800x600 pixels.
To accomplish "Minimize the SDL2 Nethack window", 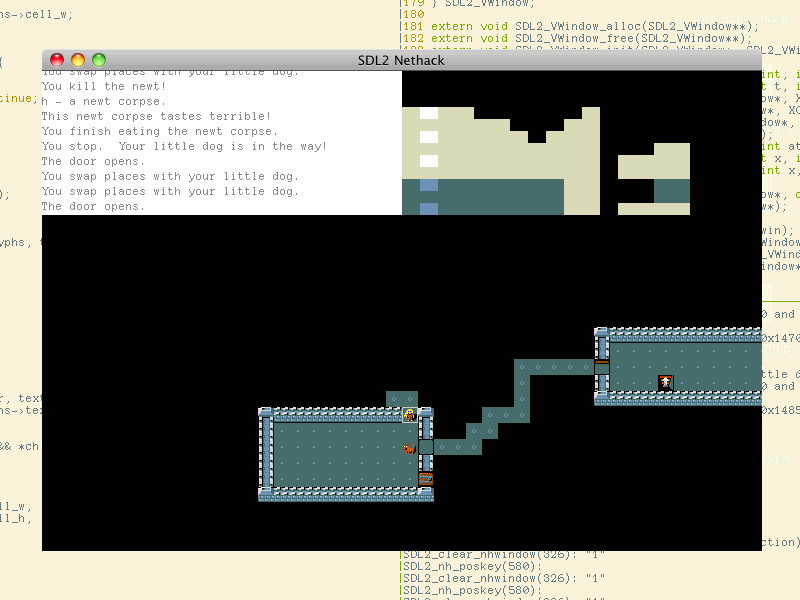I will (78, 60).
